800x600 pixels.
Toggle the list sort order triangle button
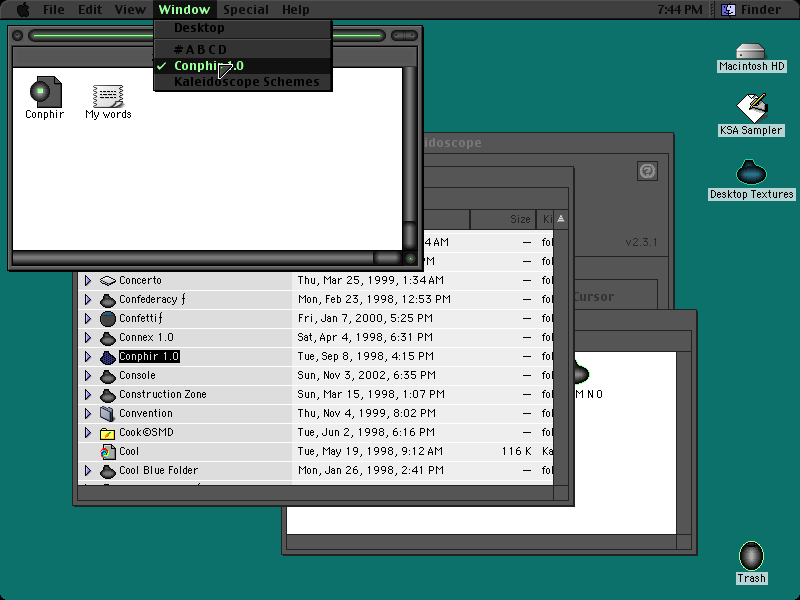pos(561,219)
